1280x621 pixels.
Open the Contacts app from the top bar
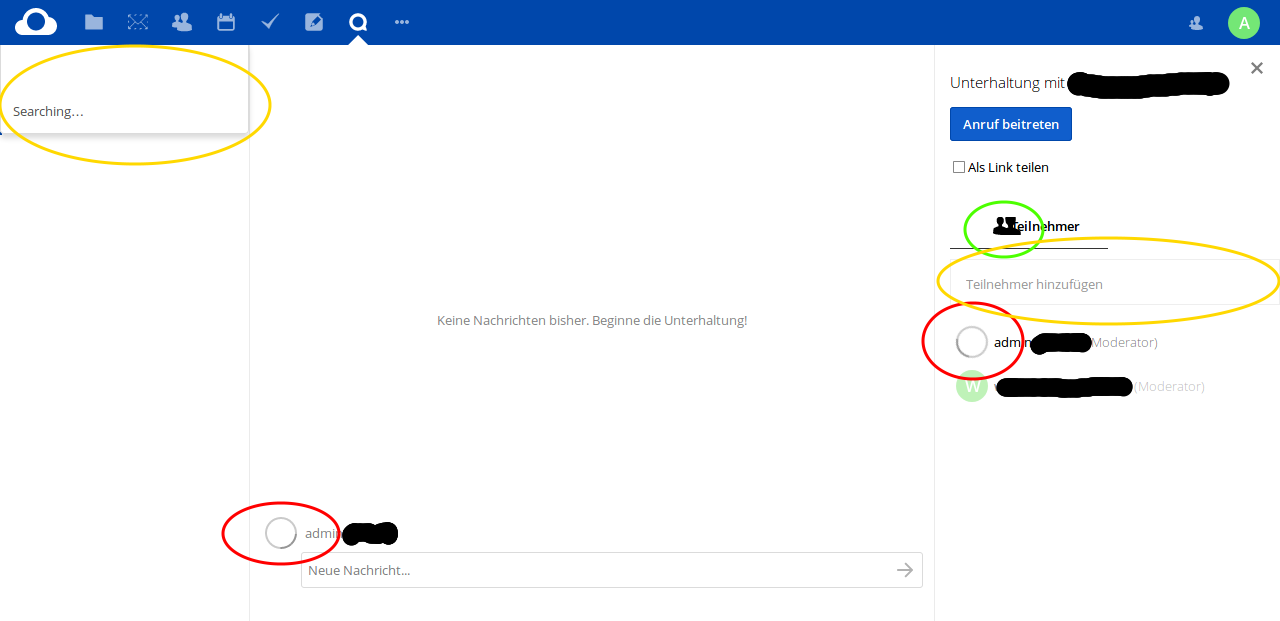pyautogui.click(x=181, y=21)
